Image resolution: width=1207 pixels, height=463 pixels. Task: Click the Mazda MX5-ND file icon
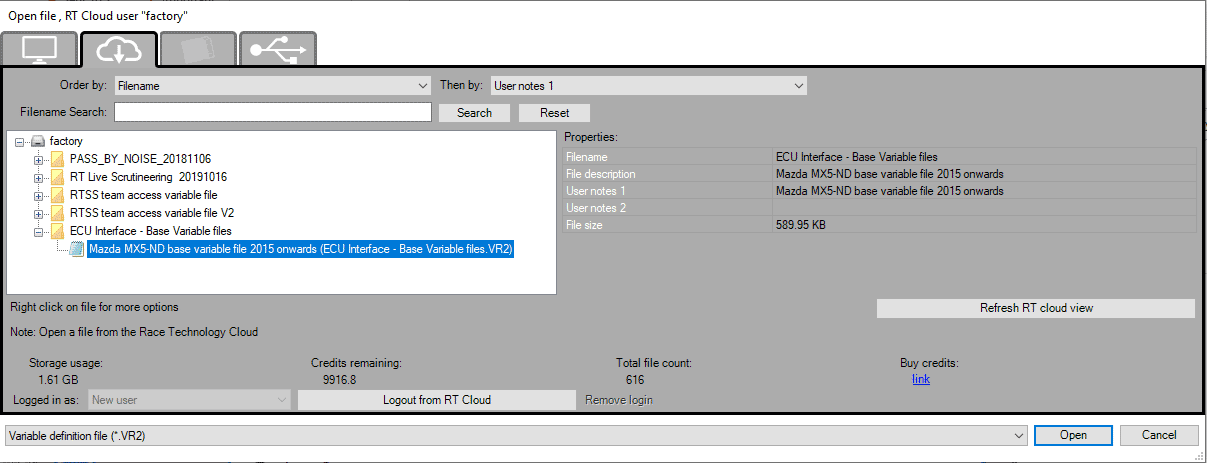coord(77,249)
